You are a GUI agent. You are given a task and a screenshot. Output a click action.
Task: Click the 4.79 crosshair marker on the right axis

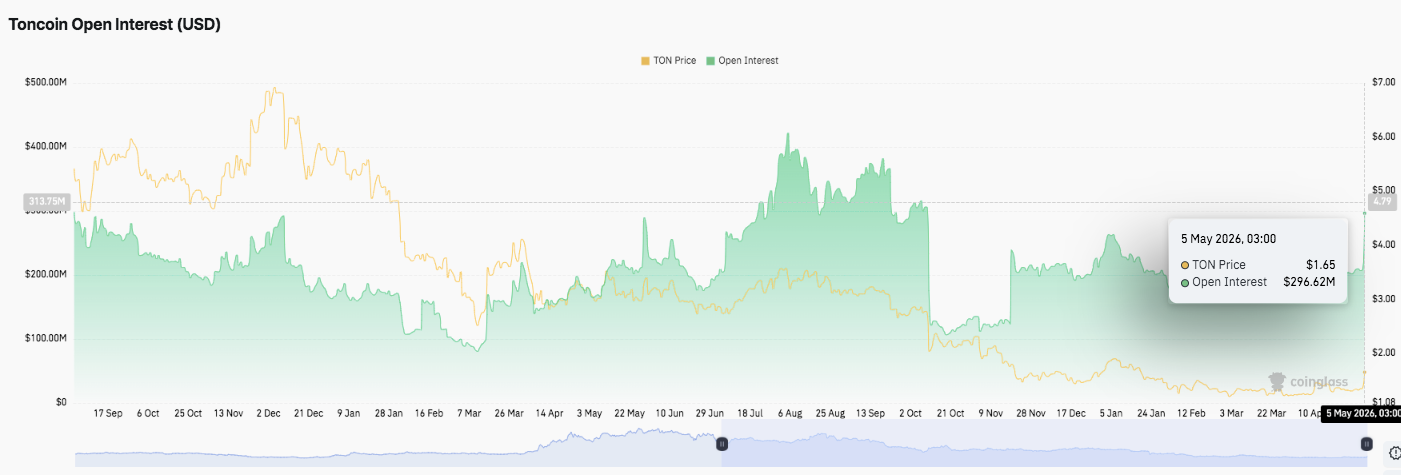coord(1381,202)
